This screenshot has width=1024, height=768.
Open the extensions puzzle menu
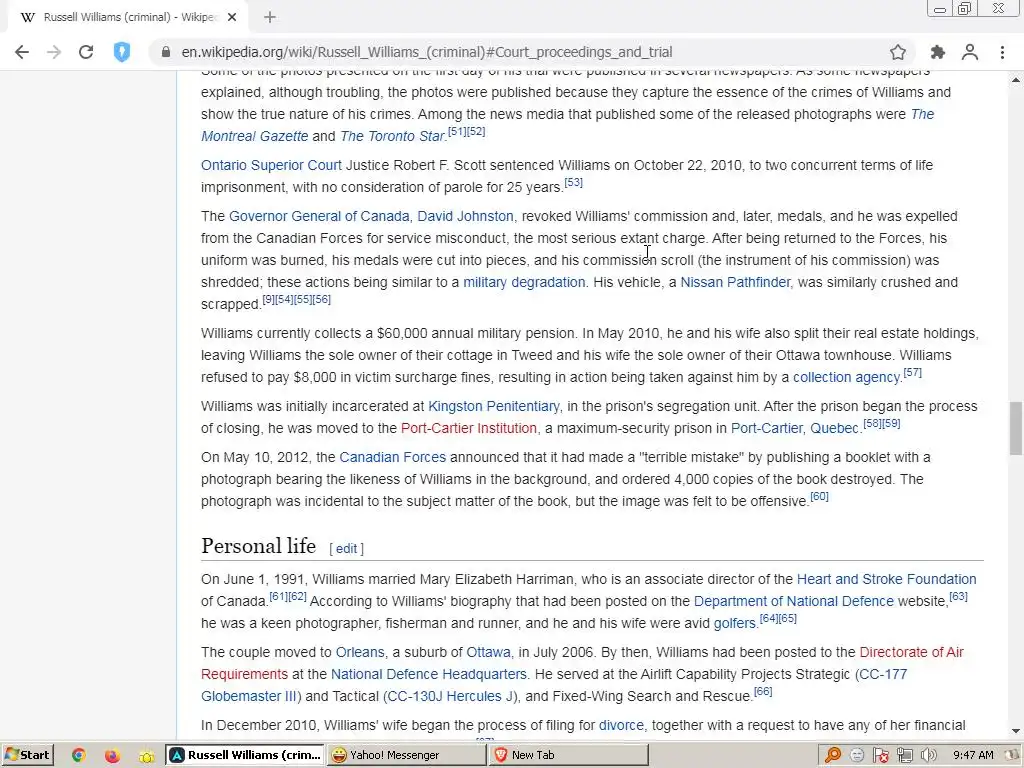pos(938,52)
